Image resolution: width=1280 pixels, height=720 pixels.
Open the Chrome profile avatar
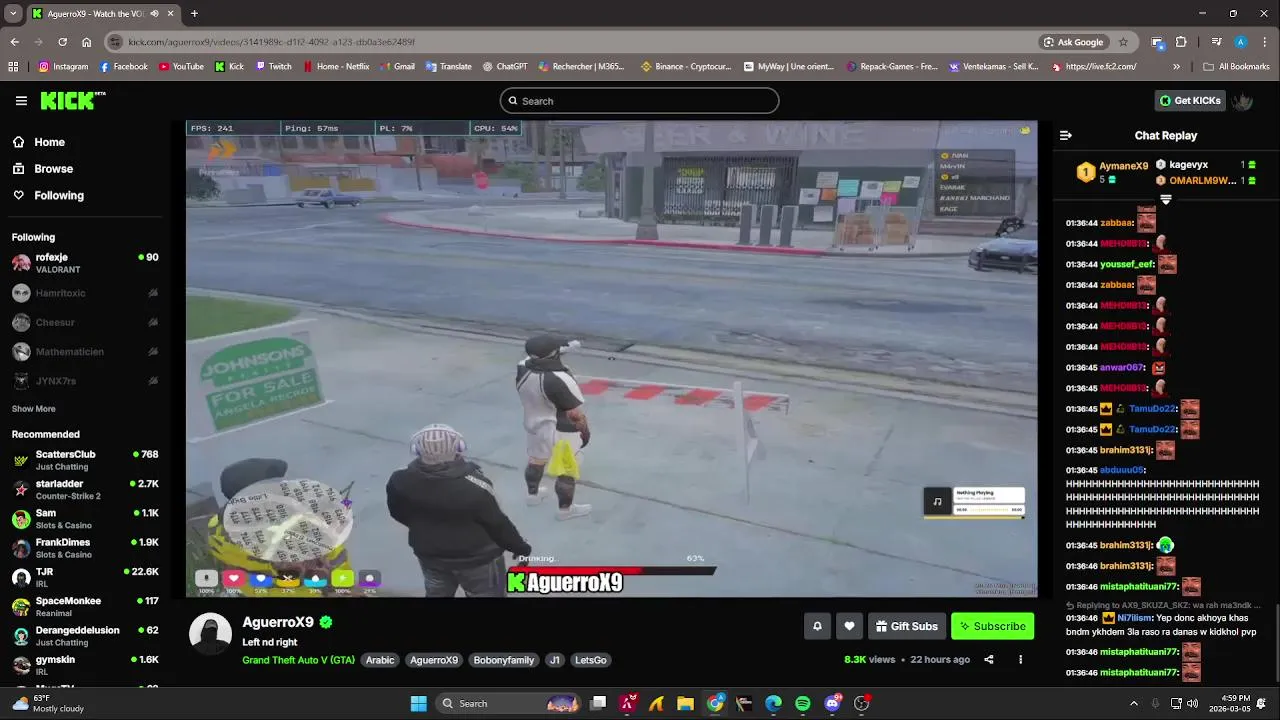(1241, 42)
